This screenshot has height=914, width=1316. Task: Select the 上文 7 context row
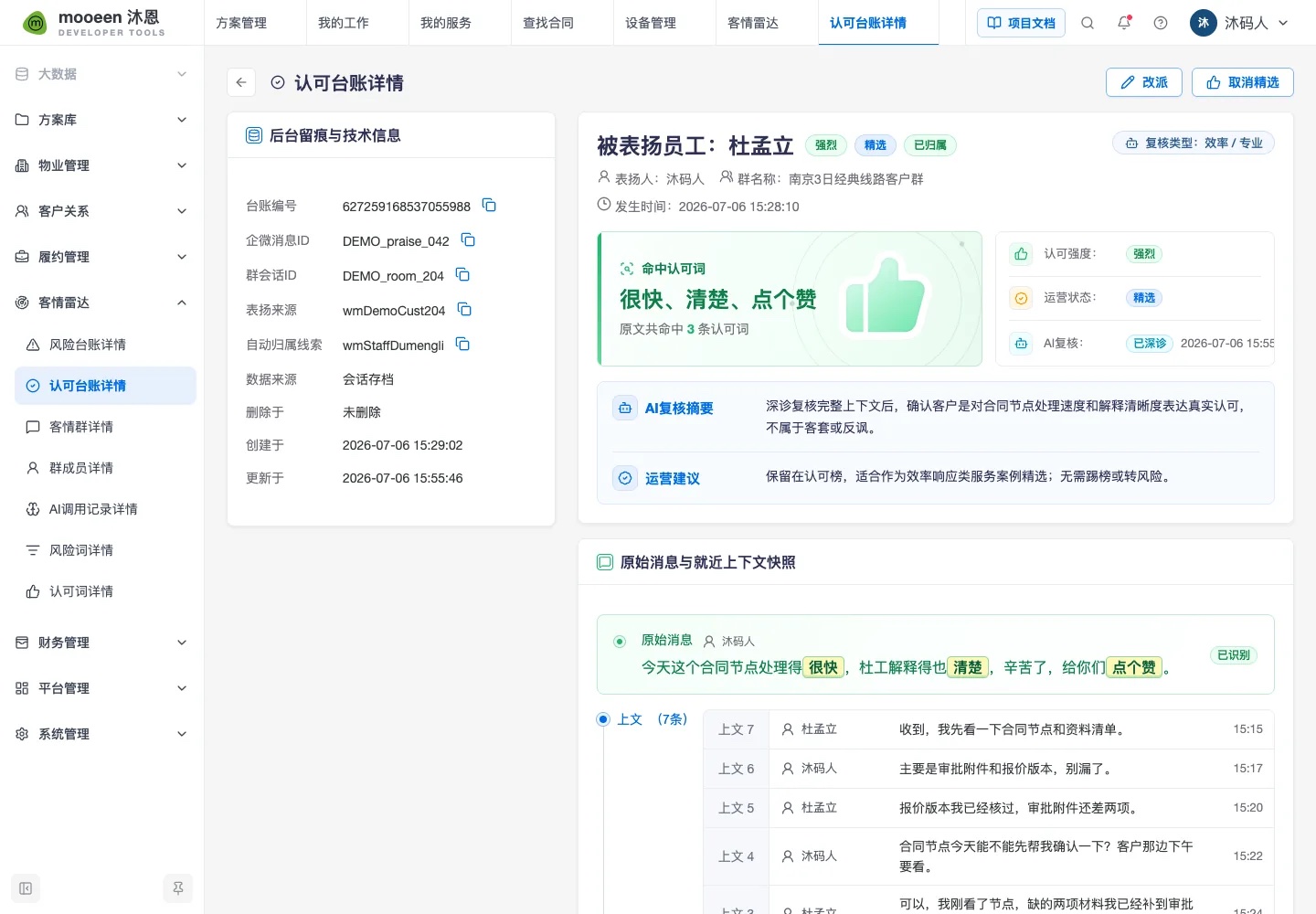[x=989, y=729]
